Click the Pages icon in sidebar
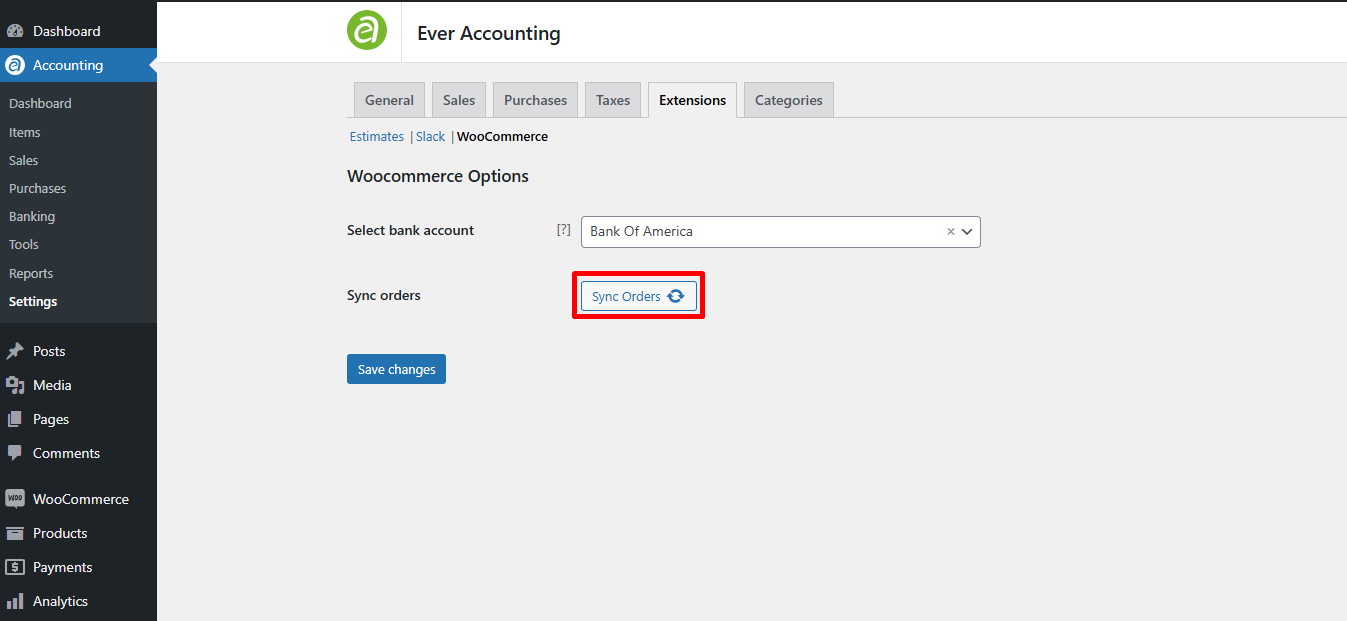 click(x=15, y=419)
